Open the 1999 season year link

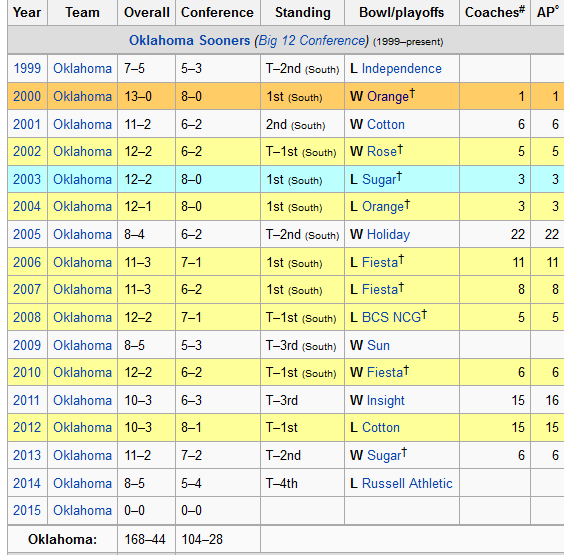coord(27,68)
